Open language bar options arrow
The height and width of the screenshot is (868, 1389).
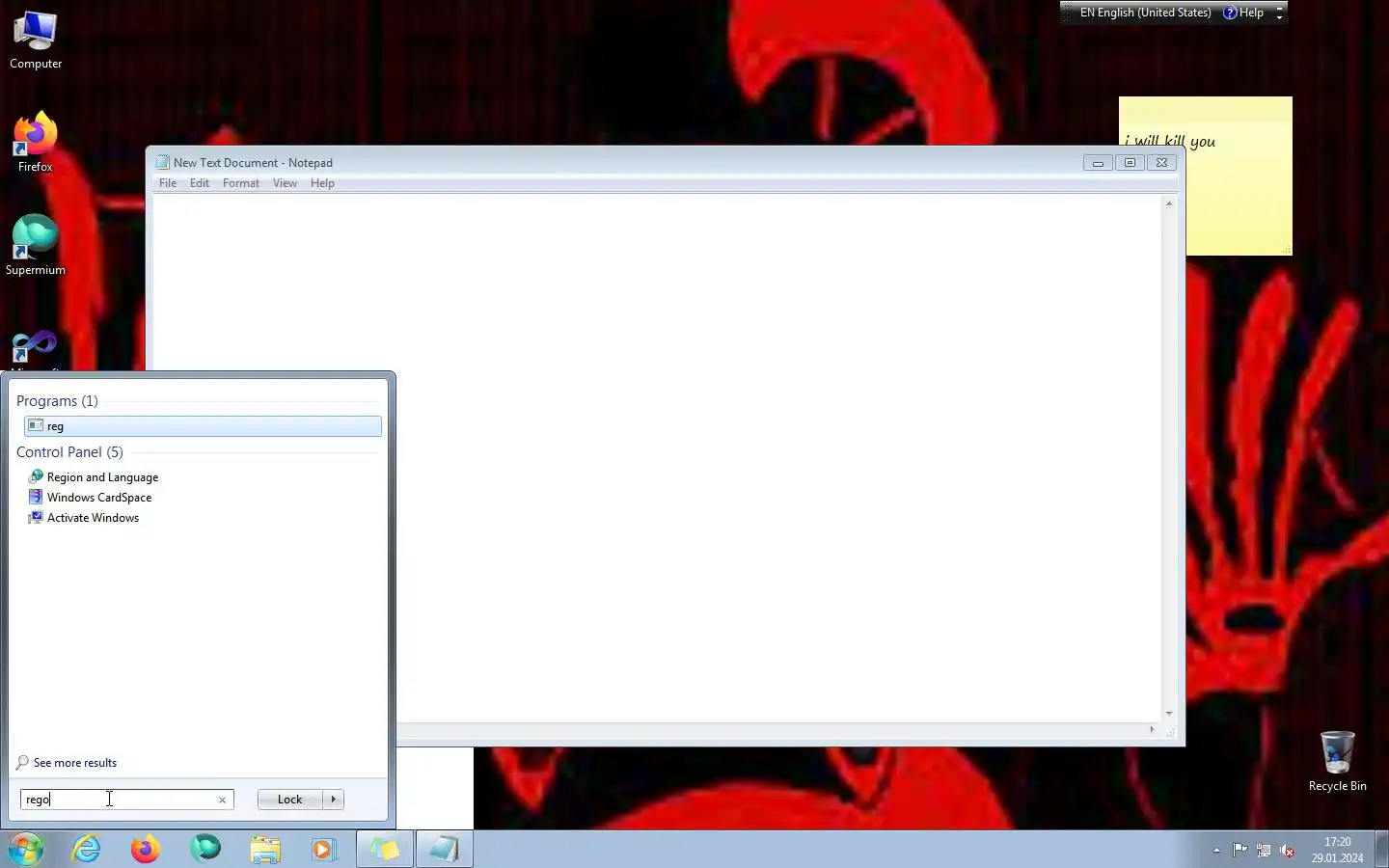click(x=1280, y=16)
